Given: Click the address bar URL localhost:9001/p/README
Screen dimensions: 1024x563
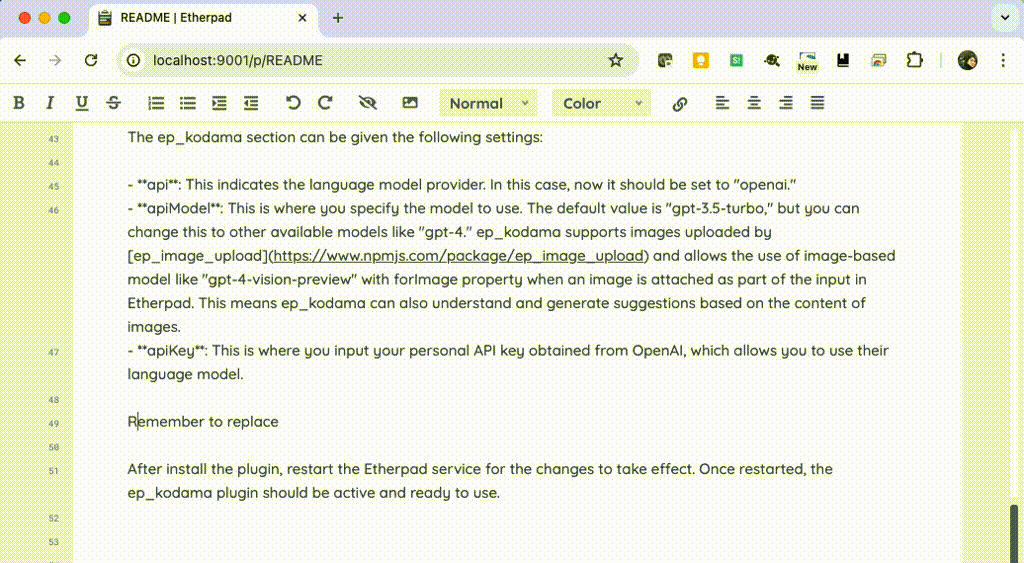Looking at the screenshot, I should 238,60.
